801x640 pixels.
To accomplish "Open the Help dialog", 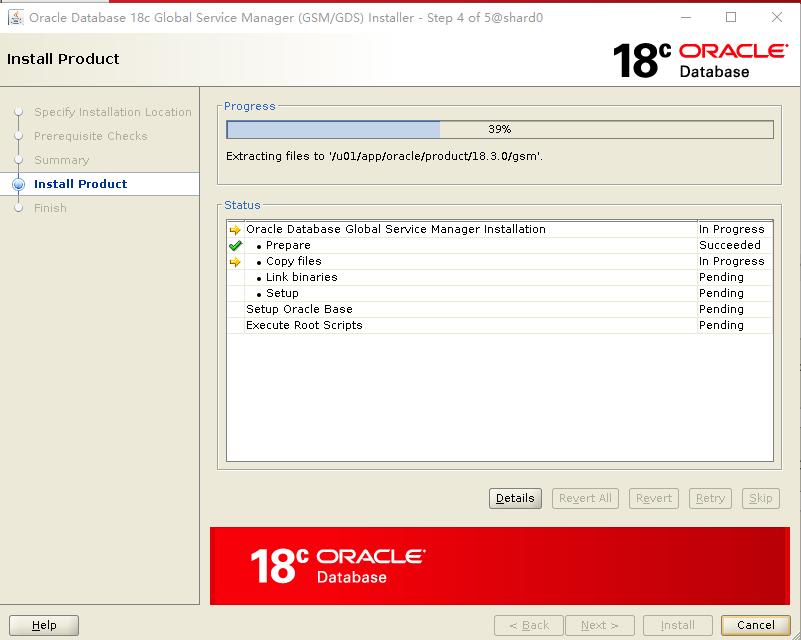I will pyautogui.click(x=45, y=624).
